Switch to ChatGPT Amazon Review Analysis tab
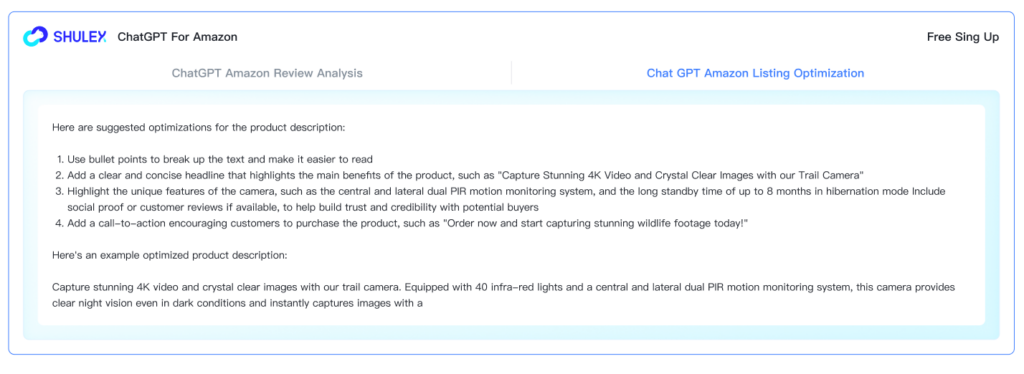This screenshot has width=1024, height=374. pyautogui.click(x=267, y=73)
